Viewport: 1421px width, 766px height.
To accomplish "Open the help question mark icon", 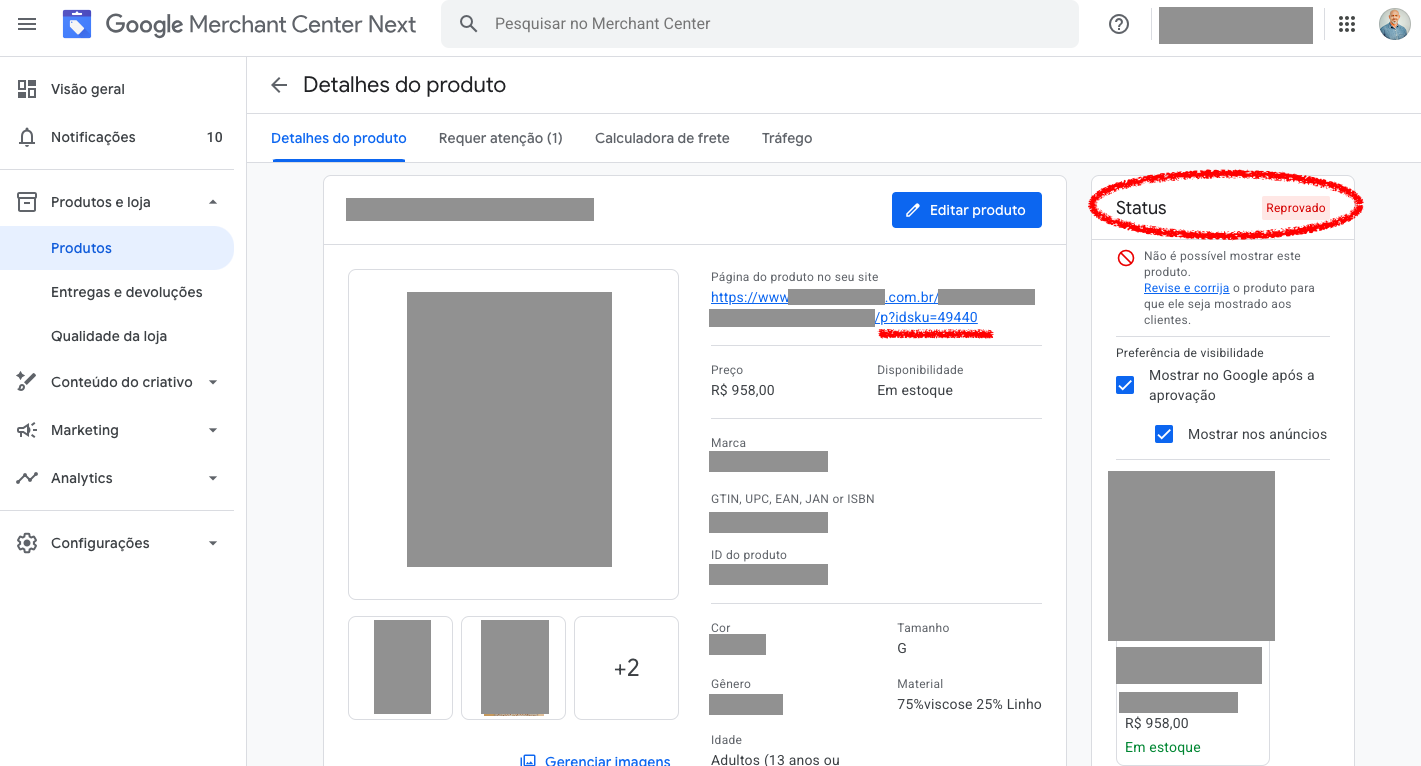I will (x=1119, y=25).
